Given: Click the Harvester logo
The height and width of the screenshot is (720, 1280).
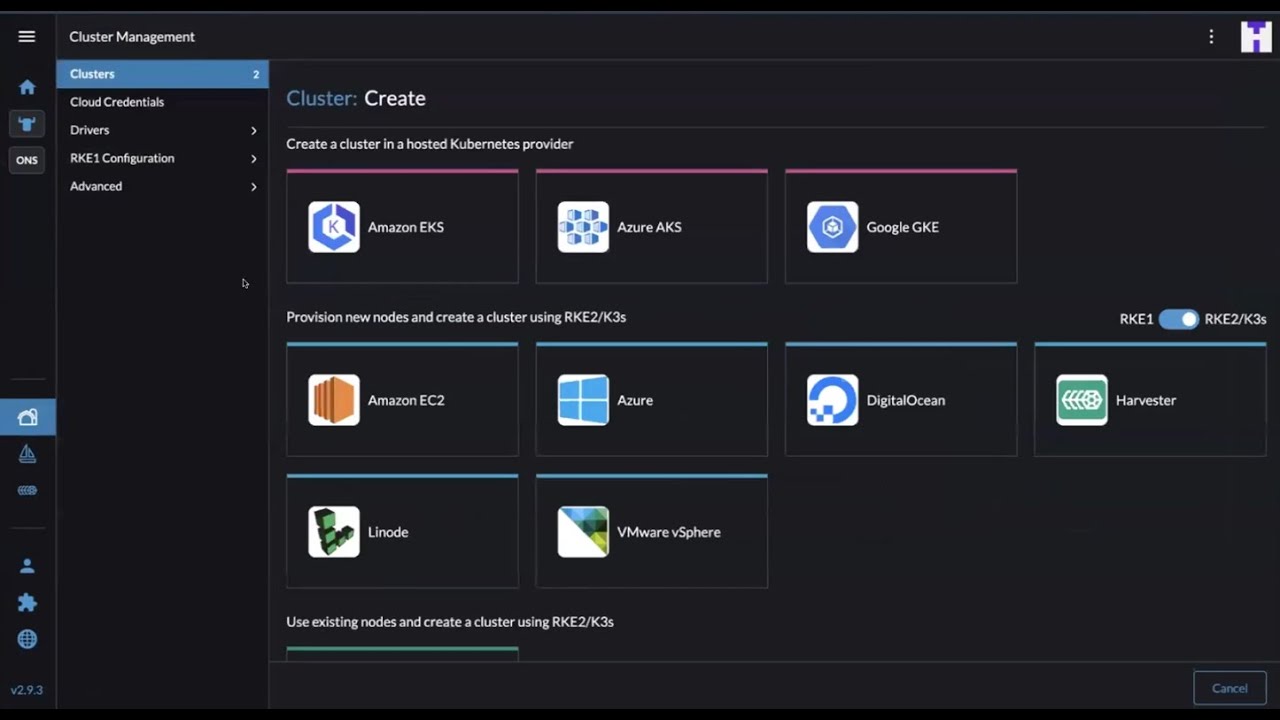Looking at the screenshot, I should [1082, 400].
